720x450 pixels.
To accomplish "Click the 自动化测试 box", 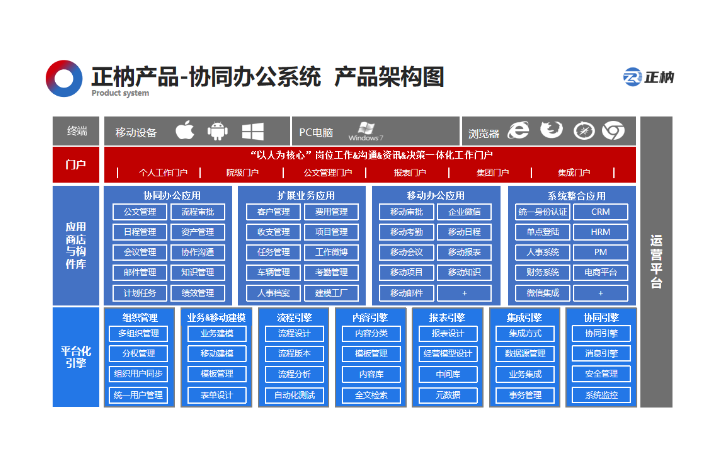I will [x=294, y=395].
